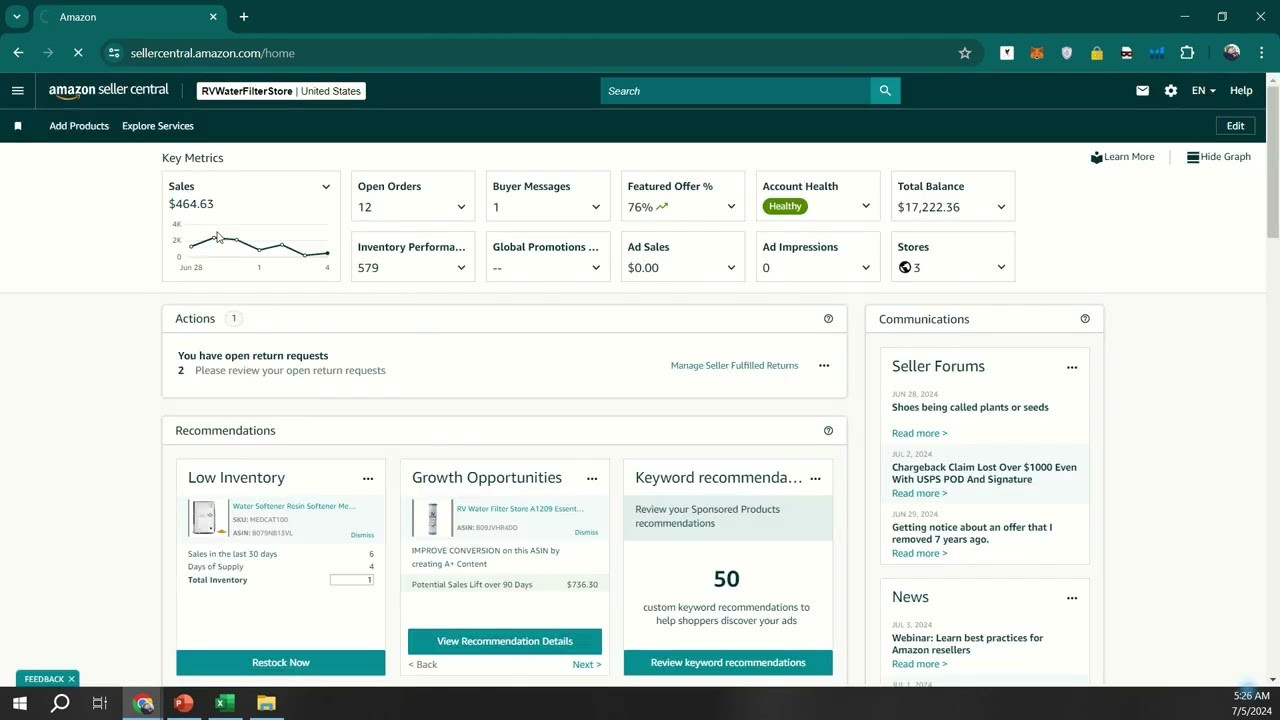Go to Next growth opportunity
This screenshot has width=1280, height=720.
point(587,665)
